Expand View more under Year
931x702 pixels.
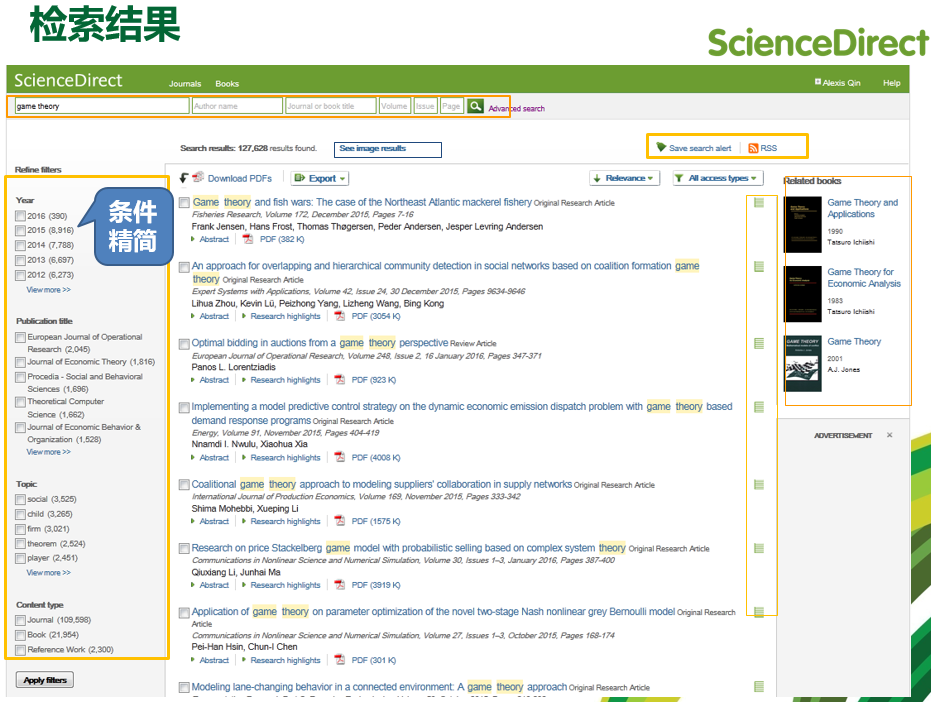coord(48,290)
